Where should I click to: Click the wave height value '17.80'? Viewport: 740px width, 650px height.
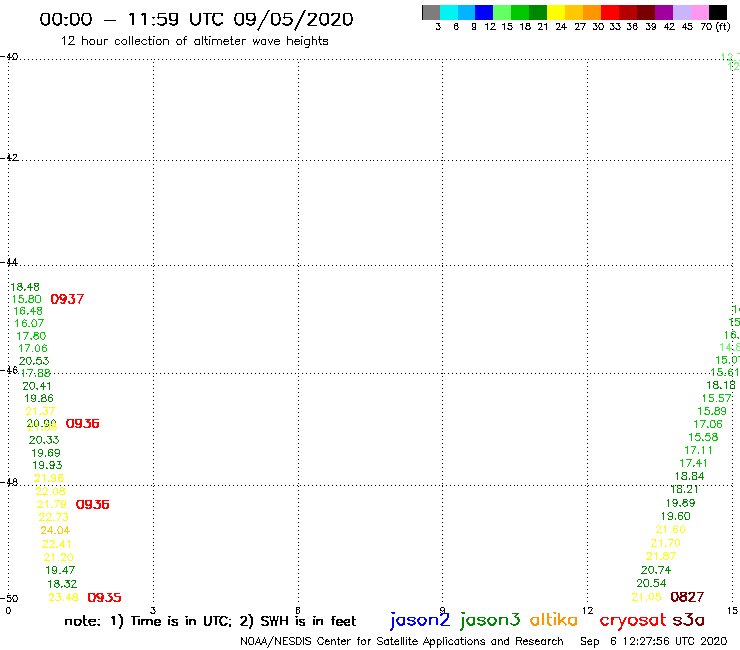(31, 336)
